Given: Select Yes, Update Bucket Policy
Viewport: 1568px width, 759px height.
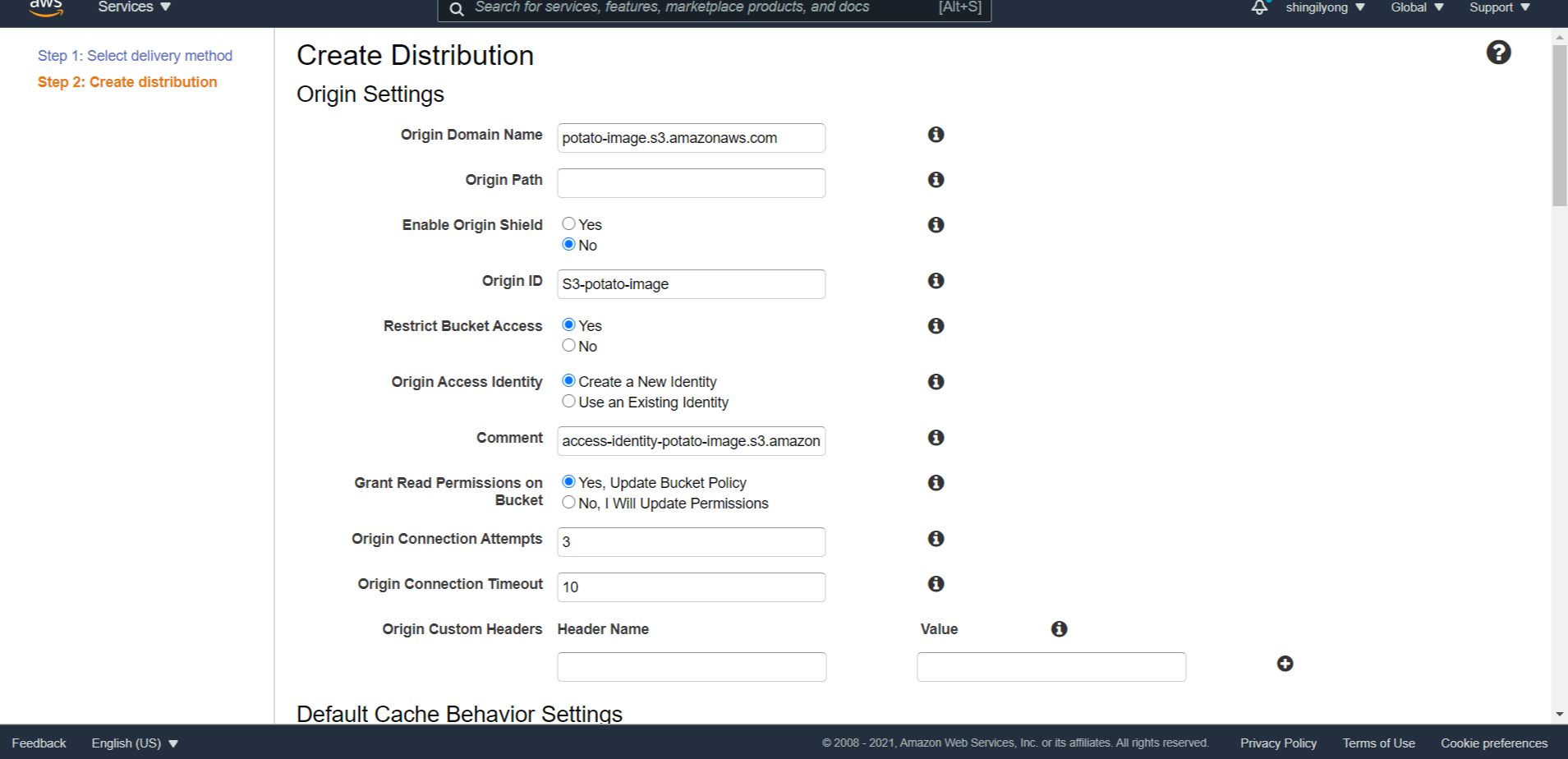Looking at the screenshot, I should [568, 481].
